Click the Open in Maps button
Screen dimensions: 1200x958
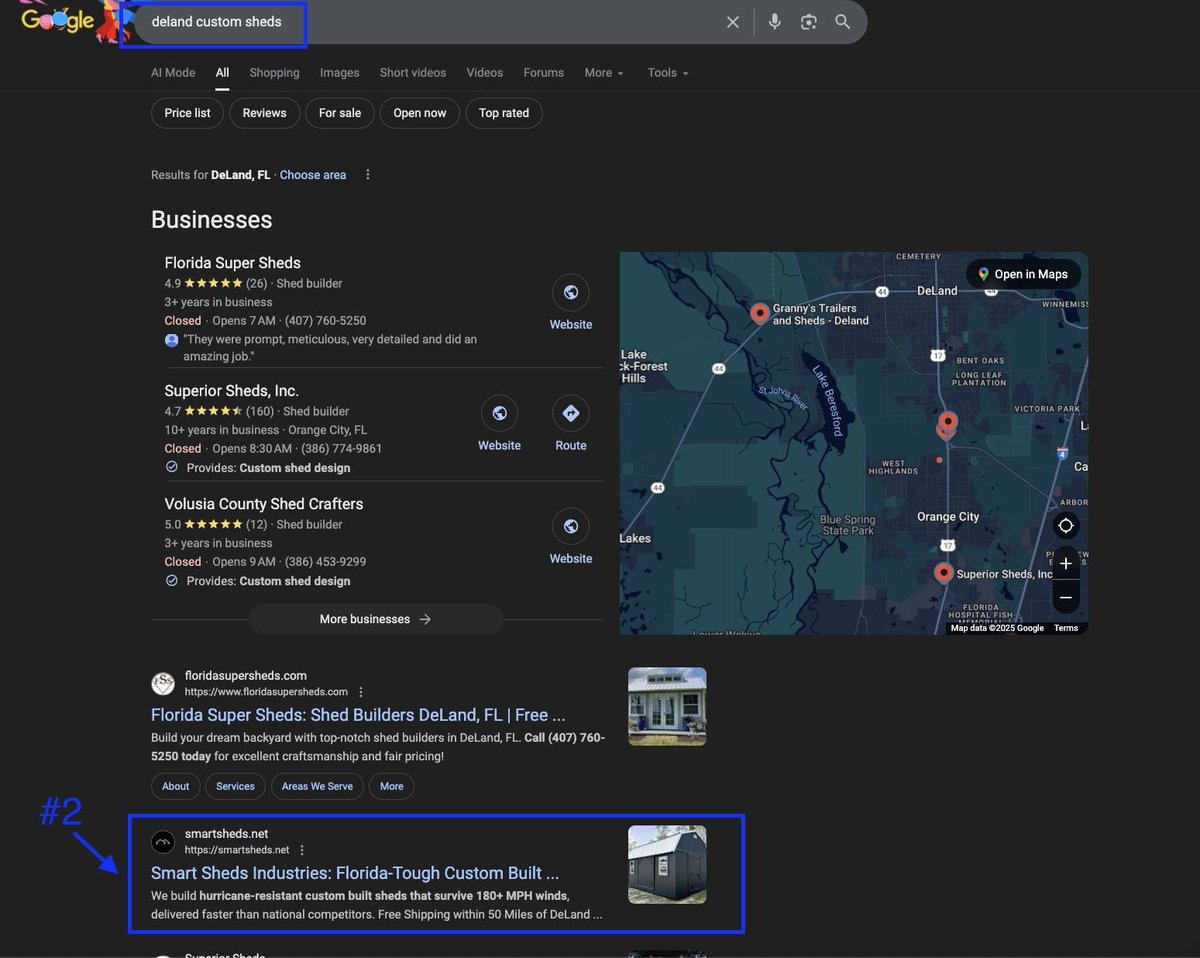[1023, 274]
